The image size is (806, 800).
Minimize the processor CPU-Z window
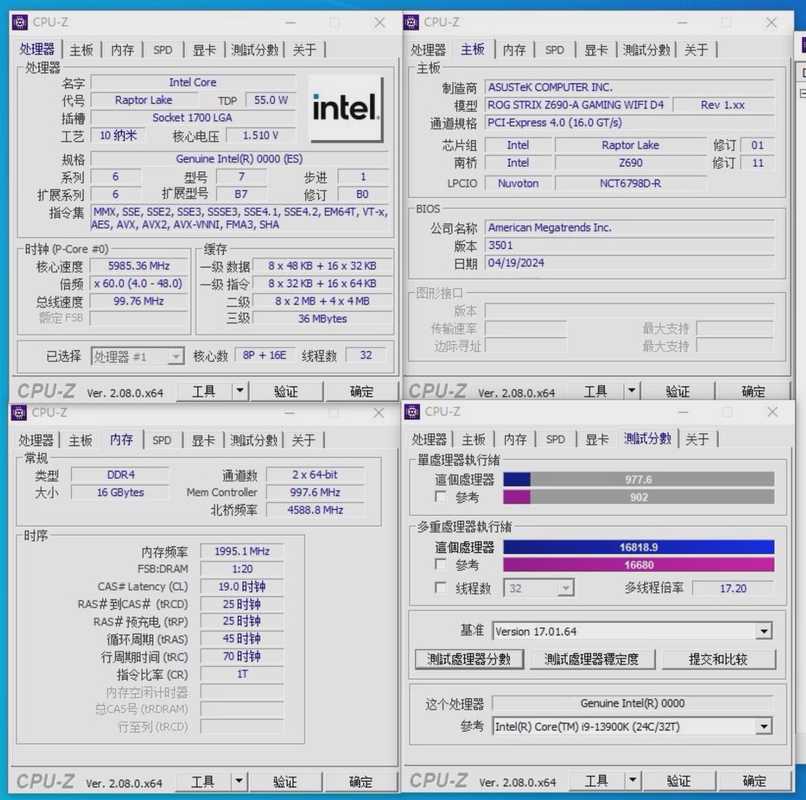290,23
